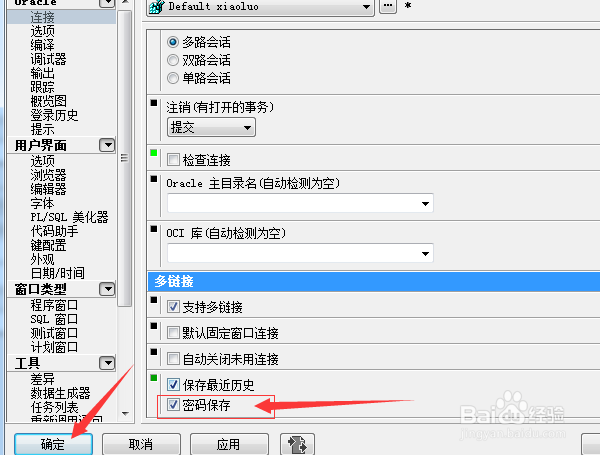Open the 提交 logoff action dropdown
This screenshot has width=600, height=455.
(x=211, y=127)
